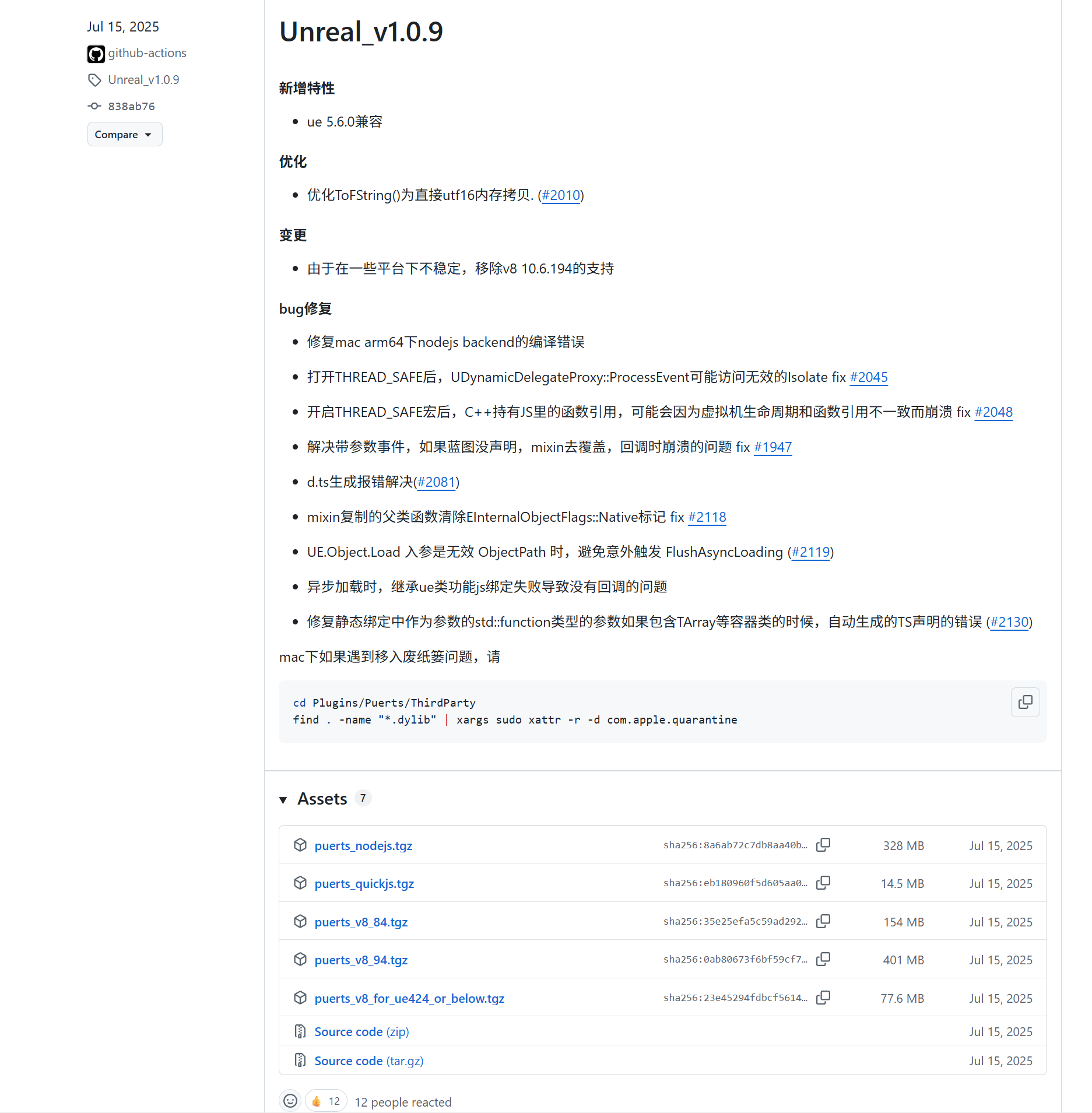This screenshot has width=1092, height=1113.
Task: Download Source code (zip)
Action: click(x=361, y=1031)
